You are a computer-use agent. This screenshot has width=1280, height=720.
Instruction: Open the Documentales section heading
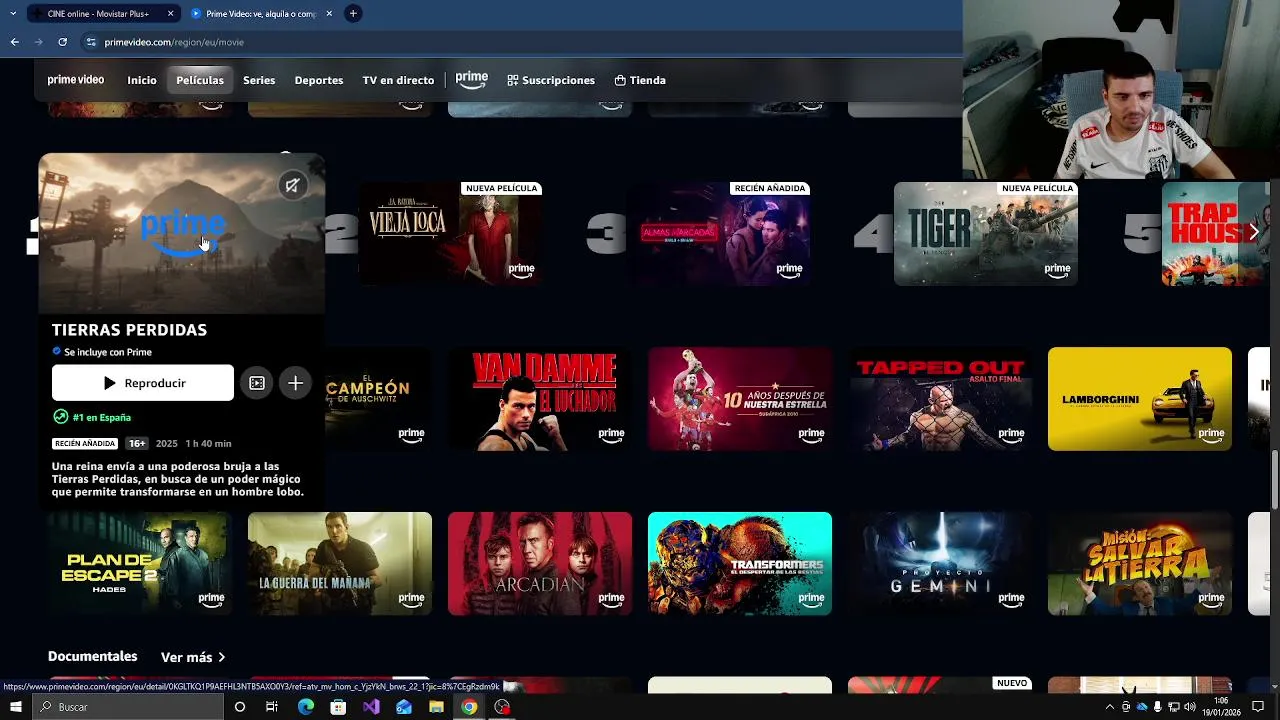coord(92,656)
